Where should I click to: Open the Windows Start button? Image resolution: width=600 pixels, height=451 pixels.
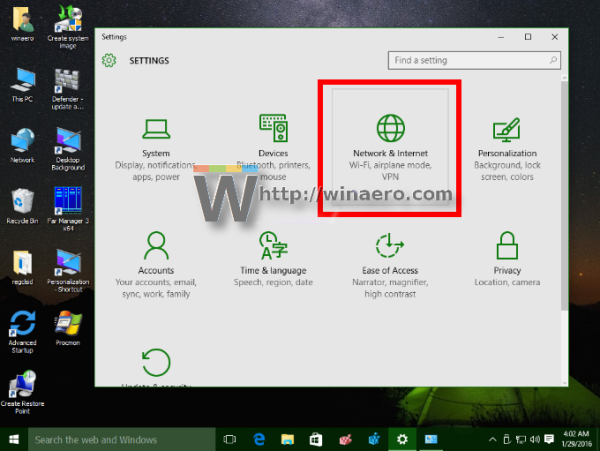(14, 440)
